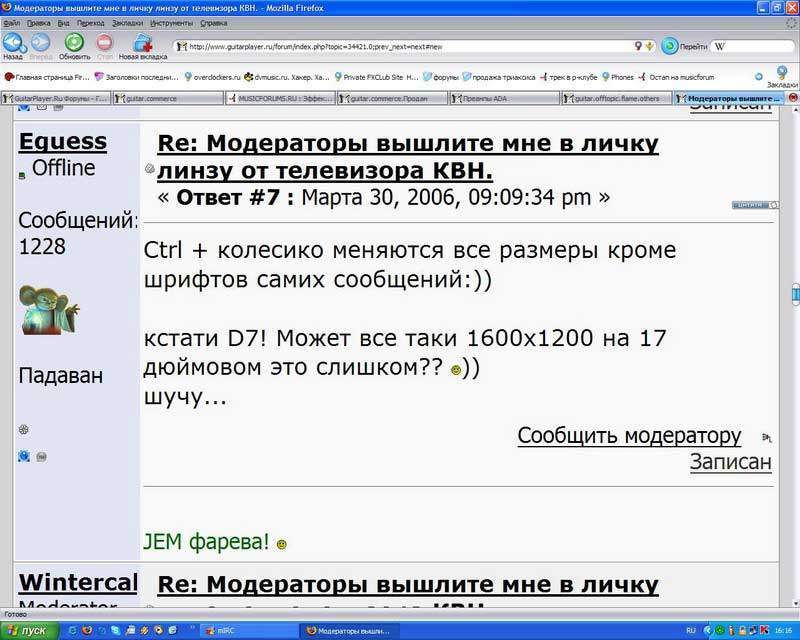The width and height of the screenshot is (800, 640).
Task: Open the Файл menu
Action: point(12,23)
